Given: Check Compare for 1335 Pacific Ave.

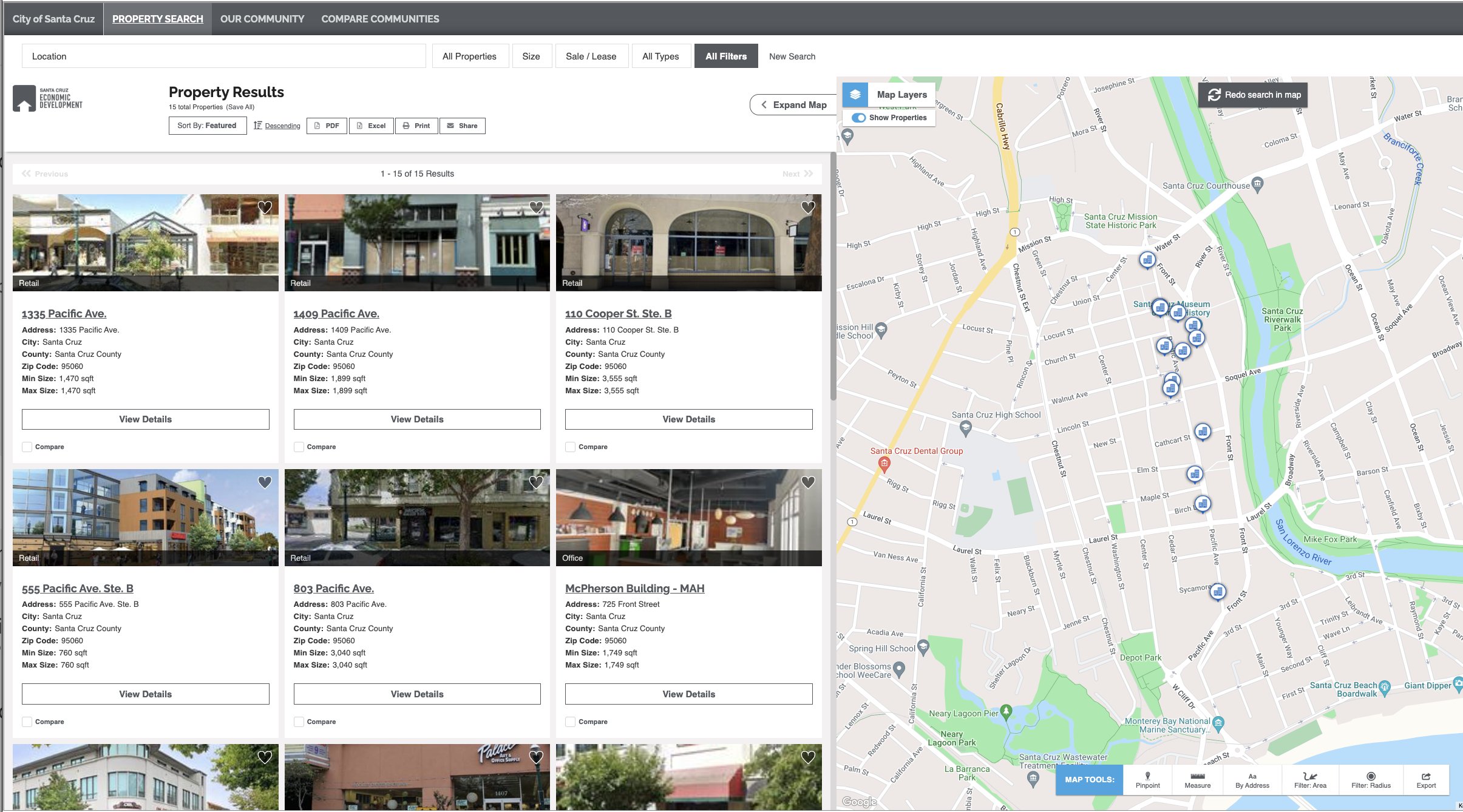Looking at the screenshot, I should click(27, 447).
